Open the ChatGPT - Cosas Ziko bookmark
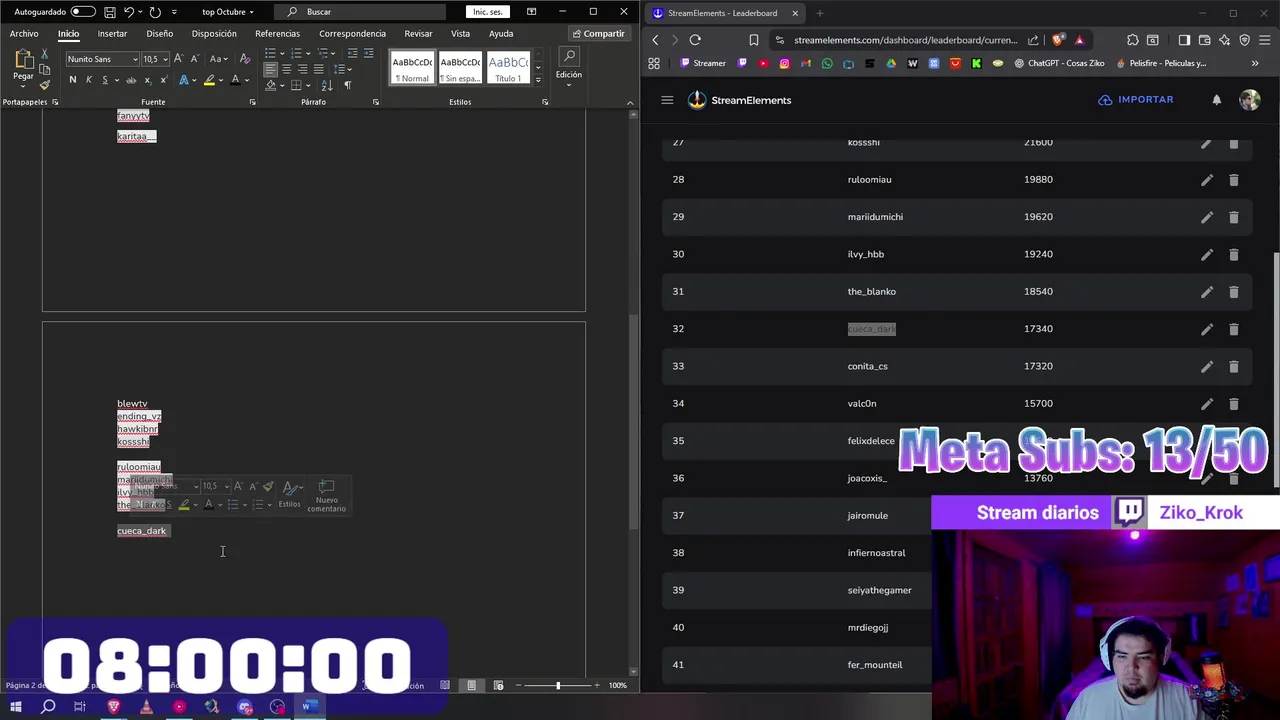This screenshot has width=1280, height=720. point(1059,63)
